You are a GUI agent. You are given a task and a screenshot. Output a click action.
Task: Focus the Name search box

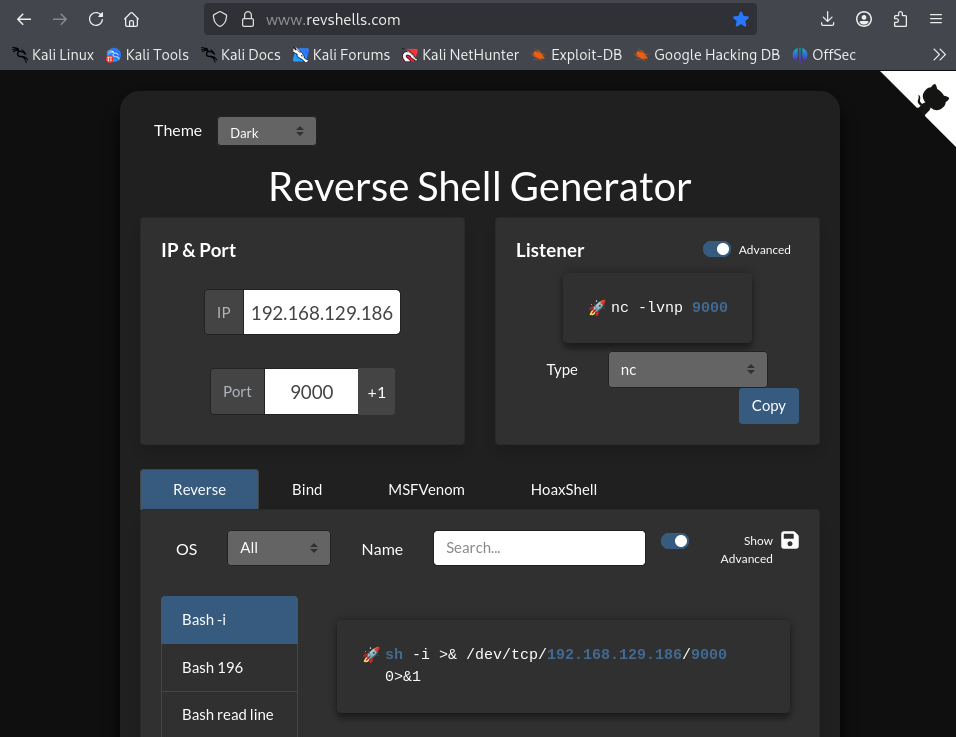[540, 548]
